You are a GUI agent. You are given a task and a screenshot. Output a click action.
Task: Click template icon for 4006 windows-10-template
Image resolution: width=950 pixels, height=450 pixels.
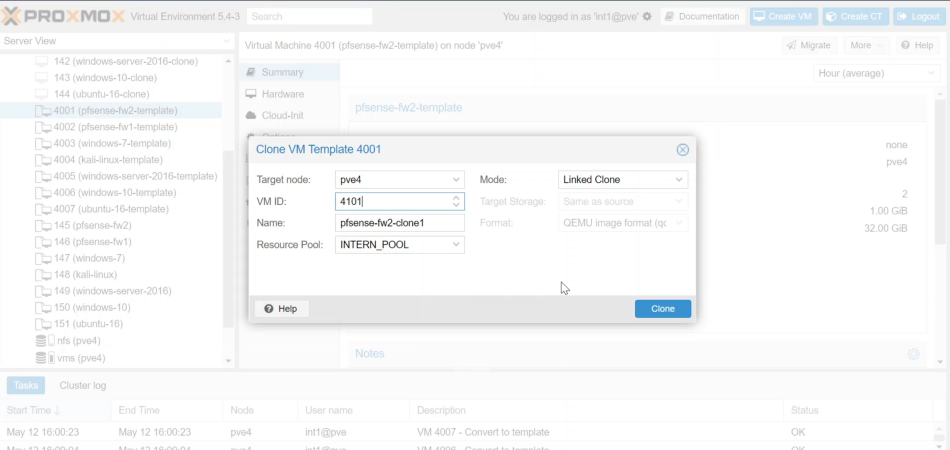click(43, 193)
